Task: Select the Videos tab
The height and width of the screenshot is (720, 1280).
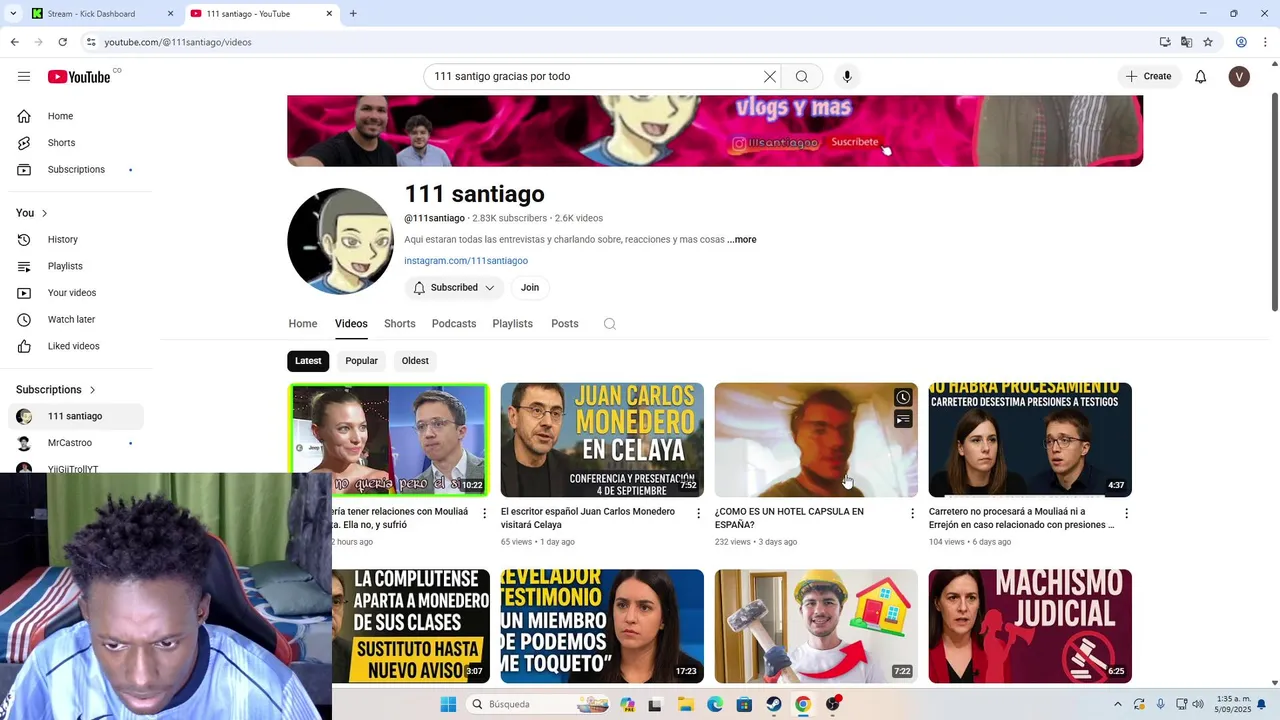Action: coord(351,324)
